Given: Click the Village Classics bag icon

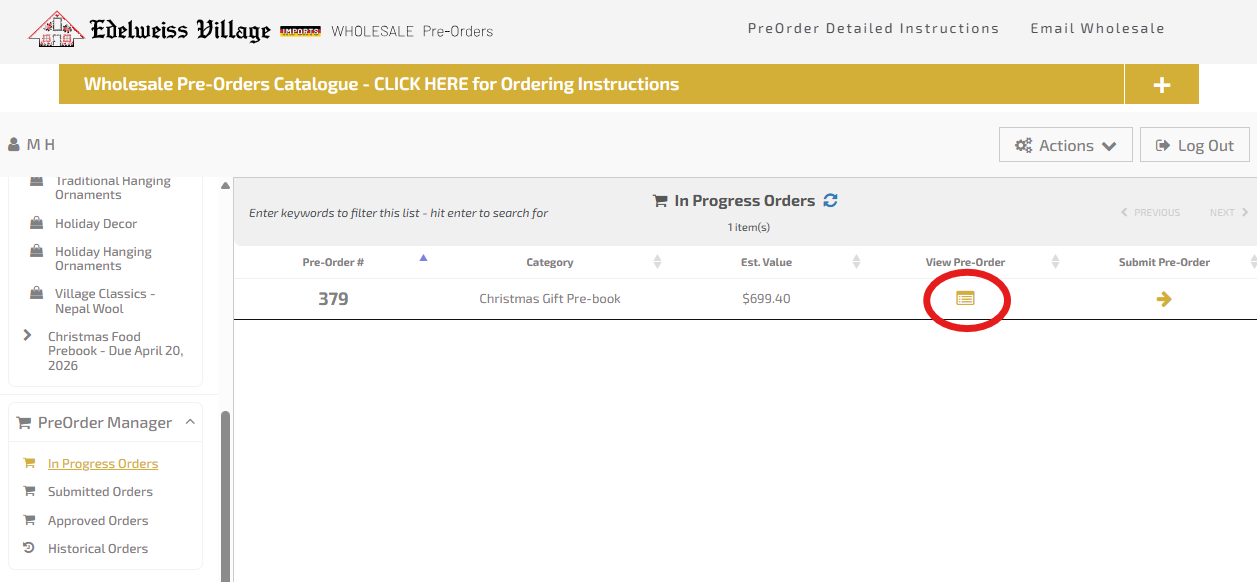Looking at the screenshot, I should 37,294.
